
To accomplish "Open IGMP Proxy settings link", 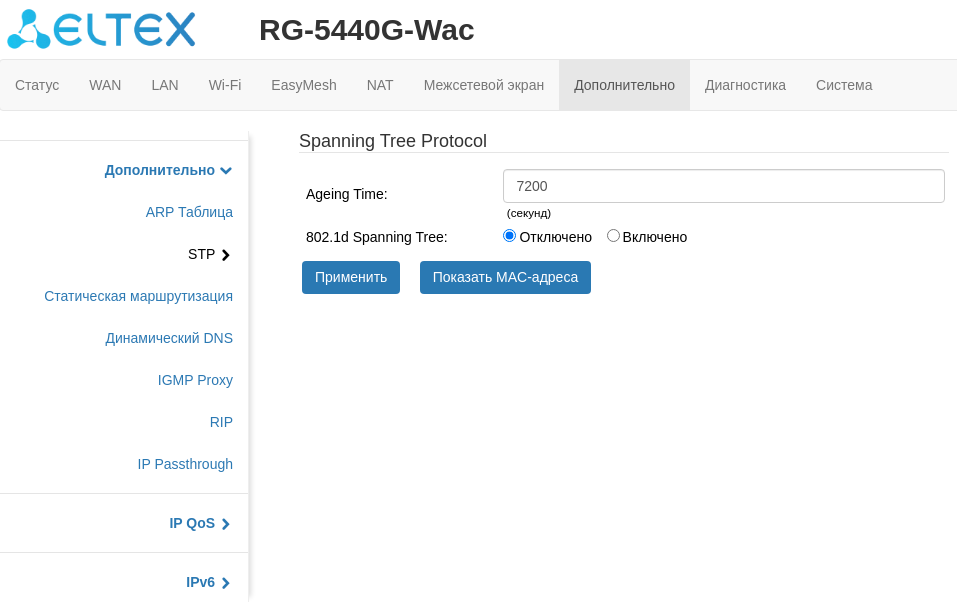I will [195, 380].
